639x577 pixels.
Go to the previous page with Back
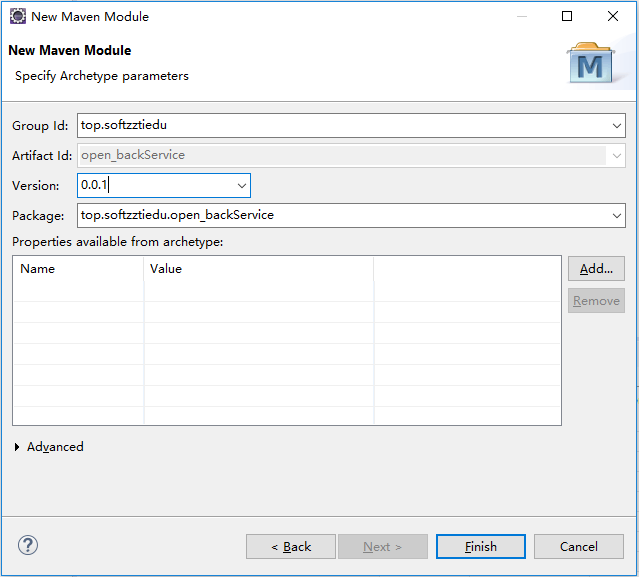291,546
